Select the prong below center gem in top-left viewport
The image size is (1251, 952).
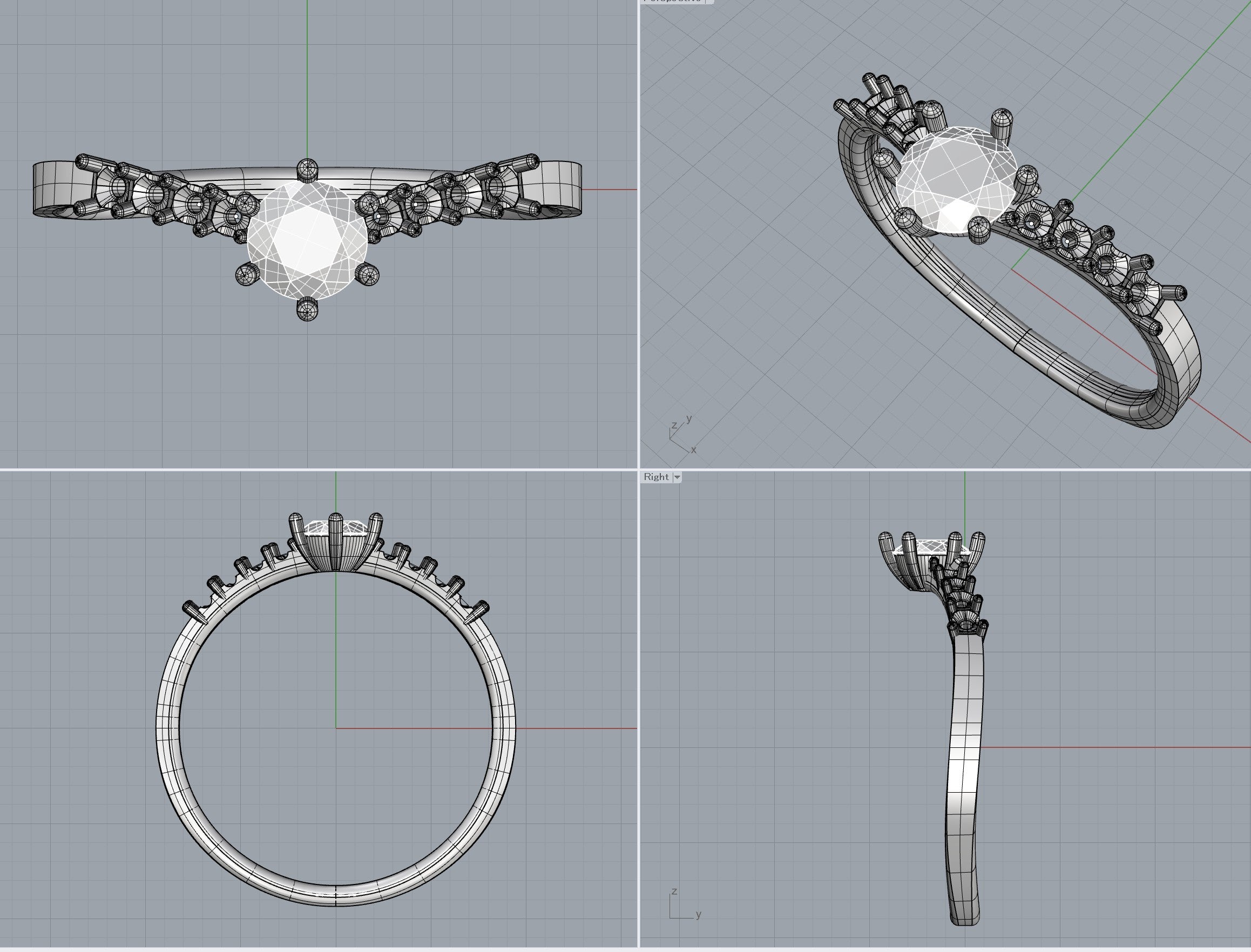pos(307,309)
